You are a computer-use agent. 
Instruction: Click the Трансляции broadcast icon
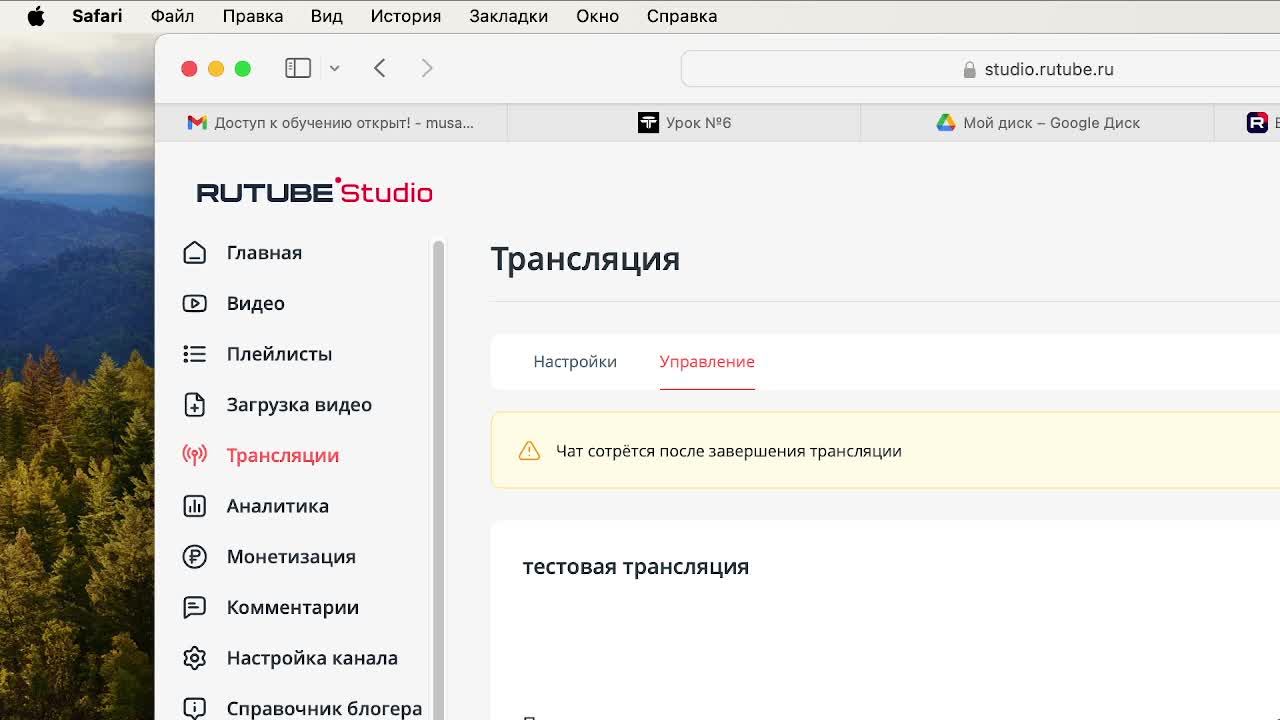195,455
